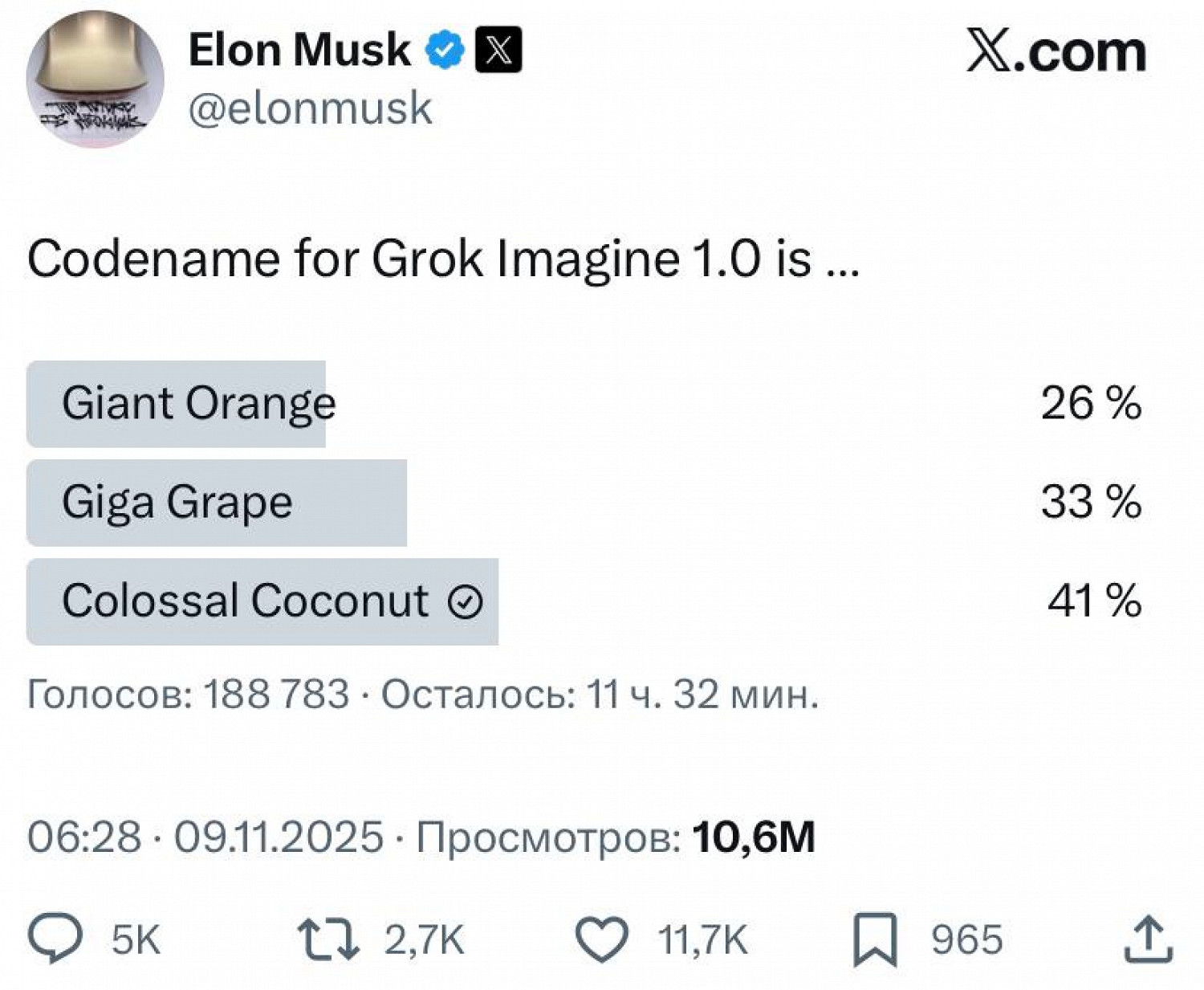Click the 10,6M views count
Image resolution: width=1204 pixels, height=990 pixels.
753,837
